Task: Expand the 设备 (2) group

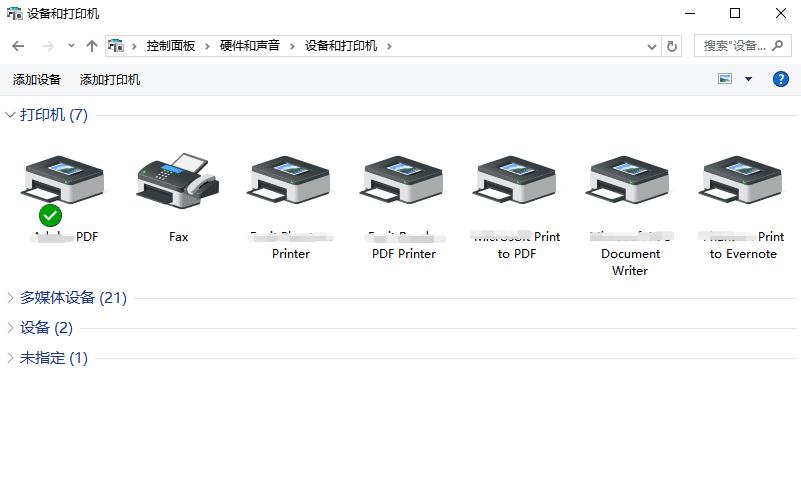Action: point(10,328)
